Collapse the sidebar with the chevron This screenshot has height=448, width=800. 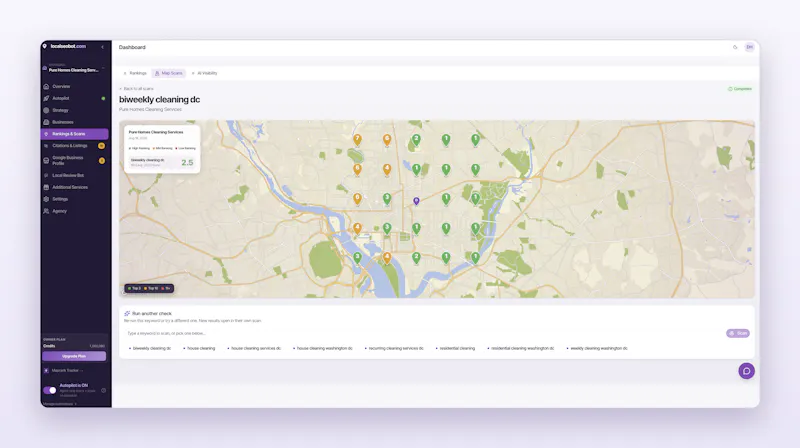pos(103,47)
